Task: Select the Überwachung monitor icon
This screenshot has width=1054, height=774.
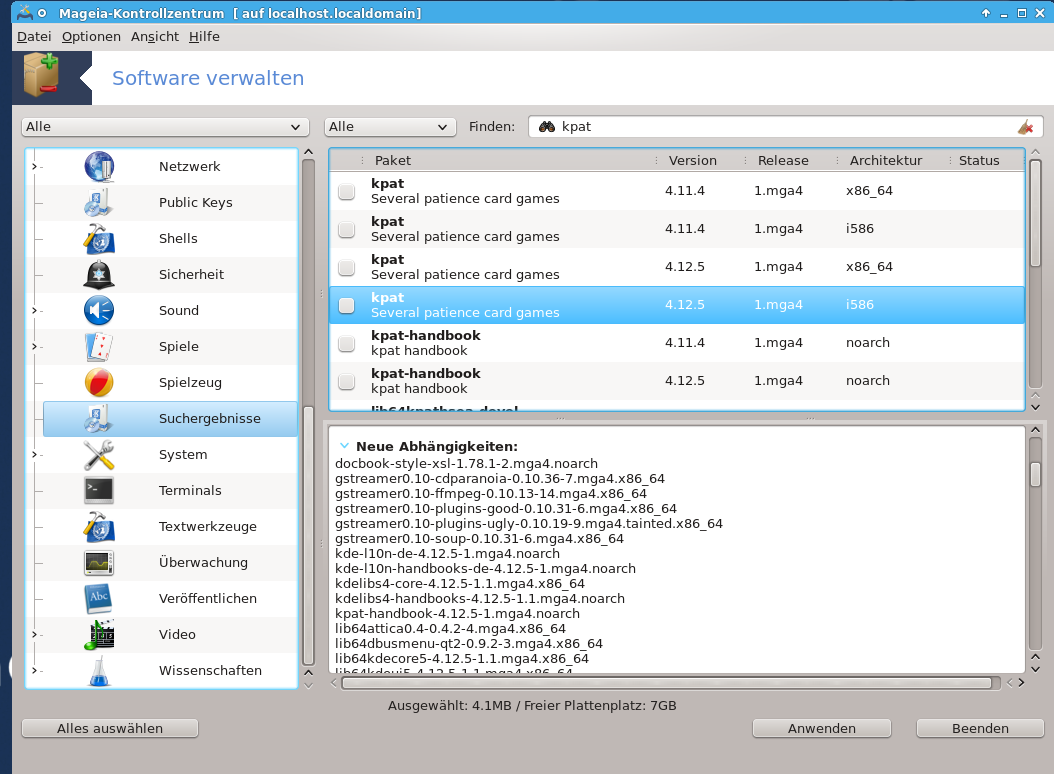Action: (x=99, y=562)
